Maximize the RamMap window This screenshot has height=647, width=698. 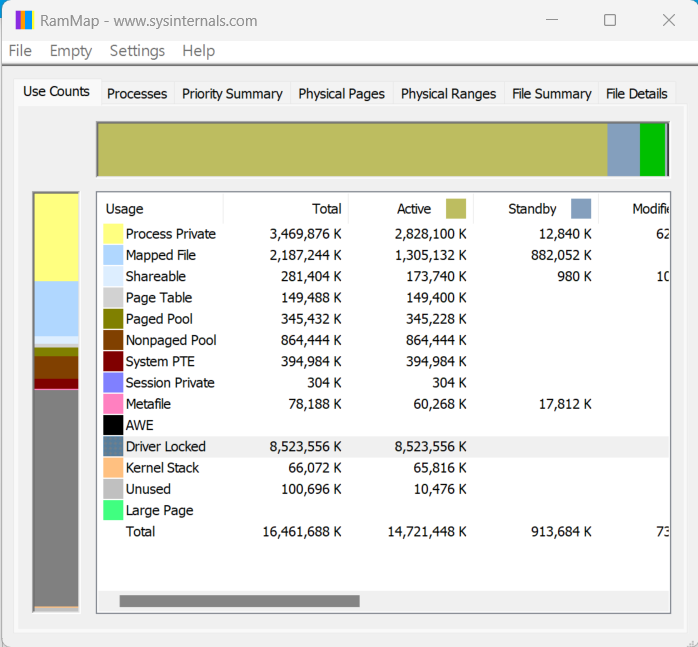click(x=609, y=20)
